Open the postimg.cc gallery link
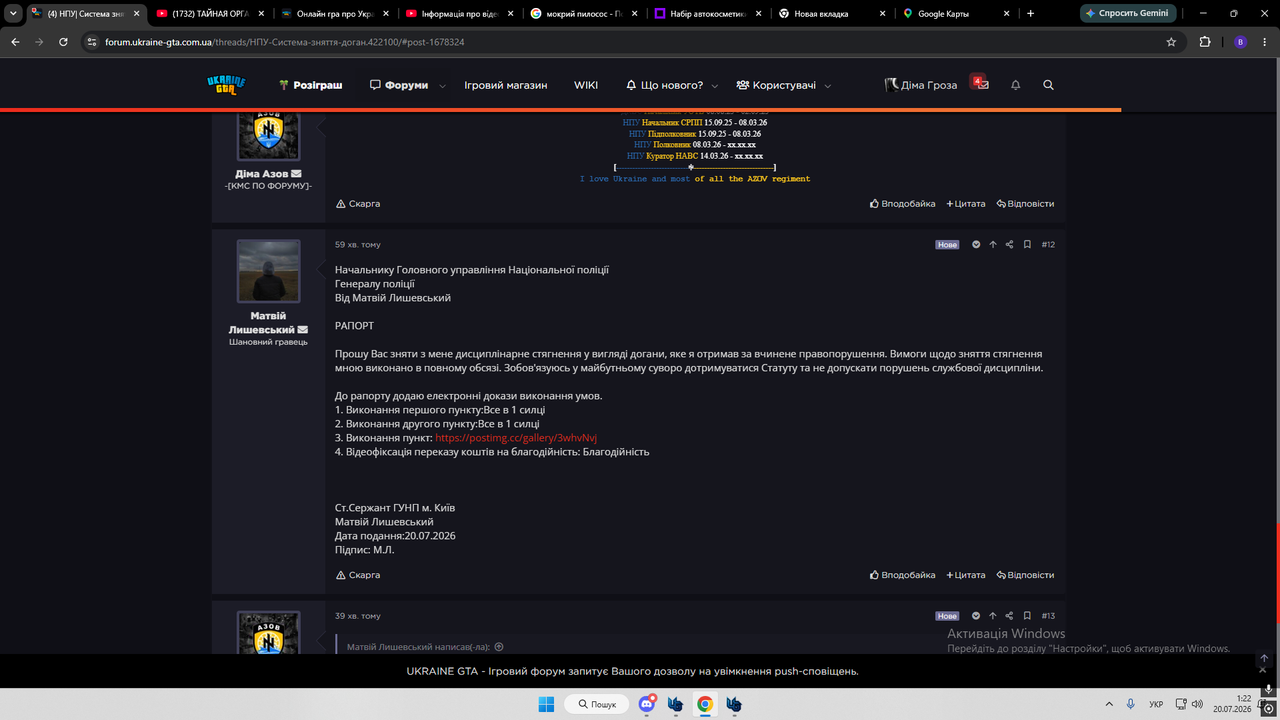This screenshot has height=720, width=1280. (x=516, y=438)
